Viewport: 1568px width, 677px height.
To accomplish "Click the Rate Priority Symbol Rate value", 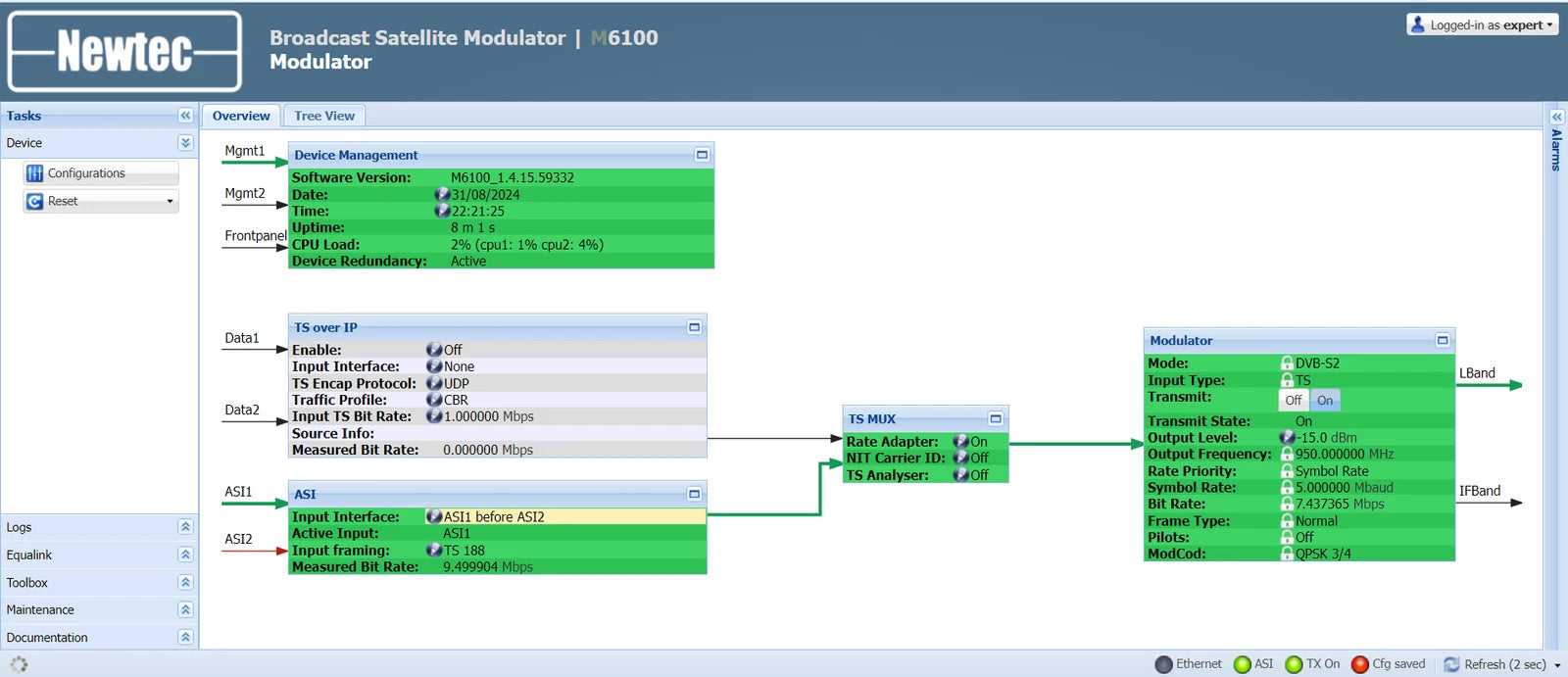I will [1332, 470].
